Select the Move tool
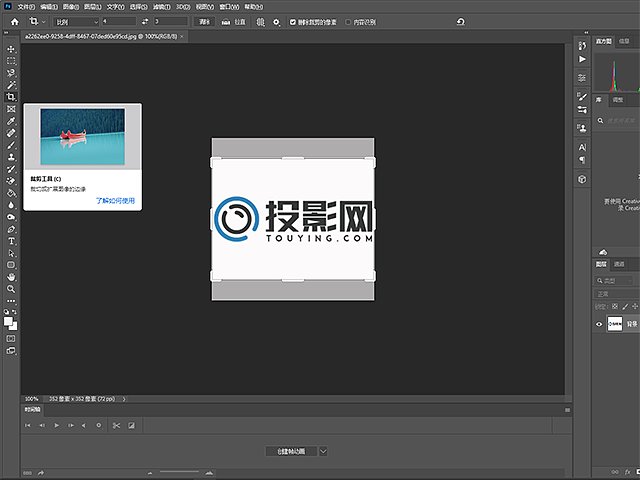The width and height of the screenshot is (640, 480). click(x=11, y=49)
